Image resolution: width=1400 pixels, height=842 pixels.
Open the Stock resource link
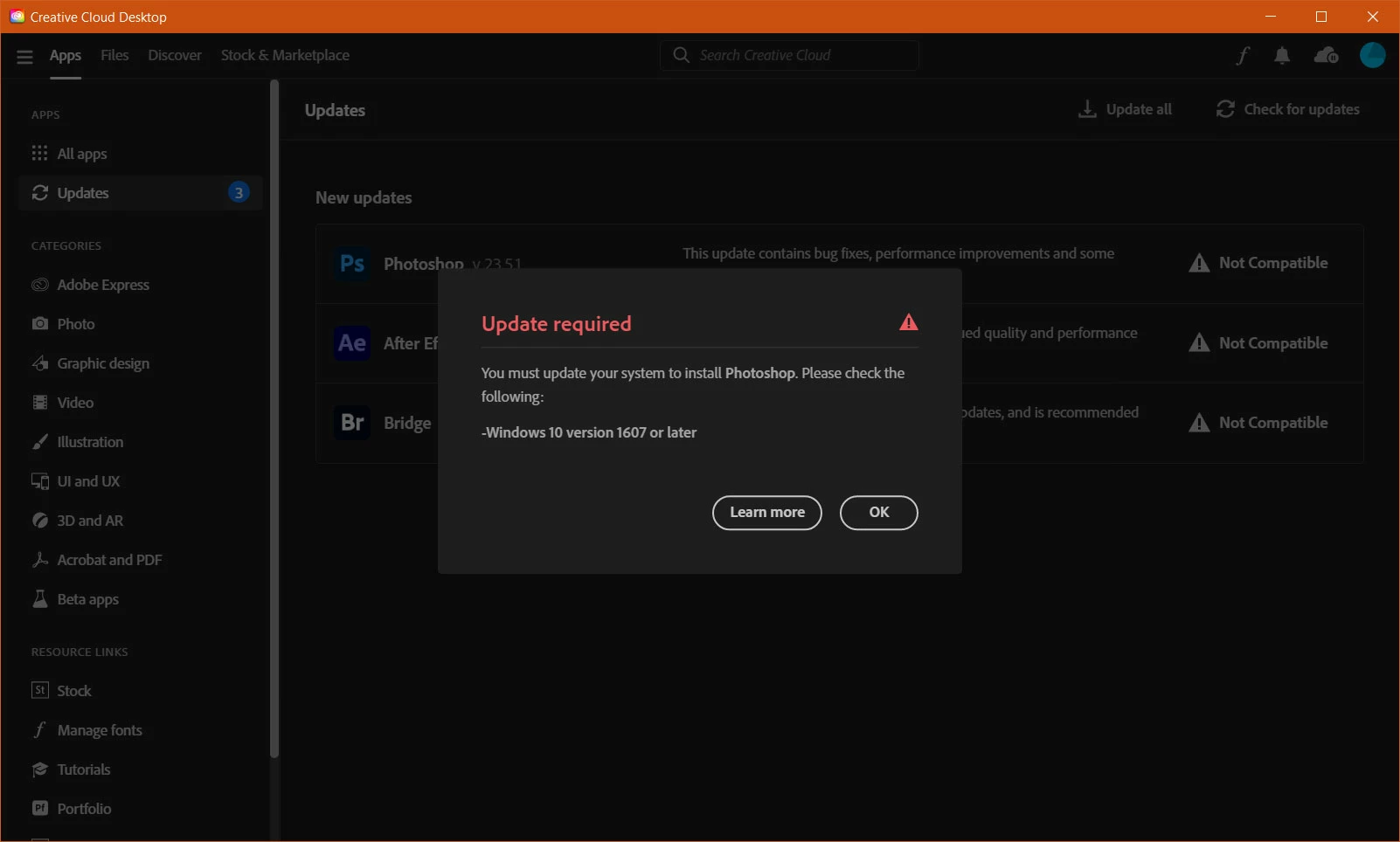coord(140,691)
